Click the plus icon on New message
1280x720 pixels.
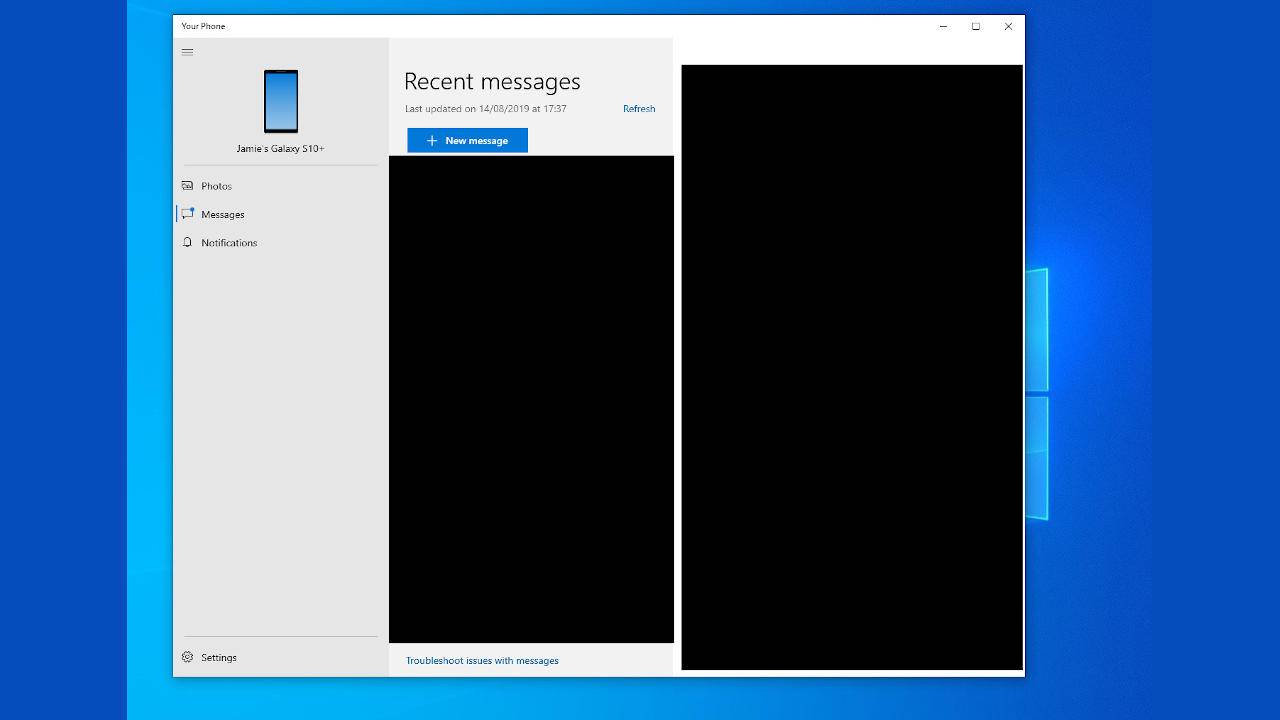click(x=432, y=140)
